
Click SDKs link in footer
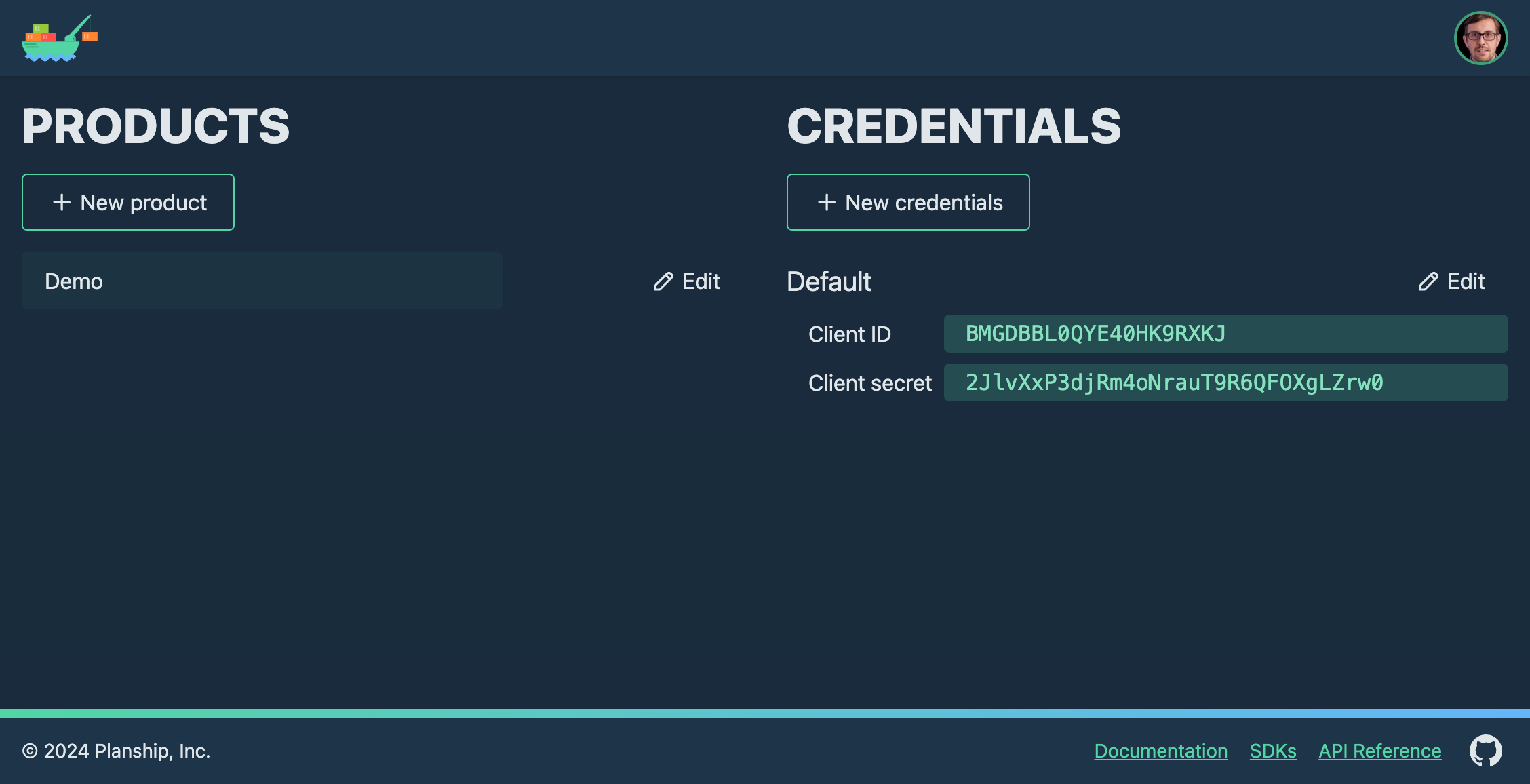pos(1273,750)
